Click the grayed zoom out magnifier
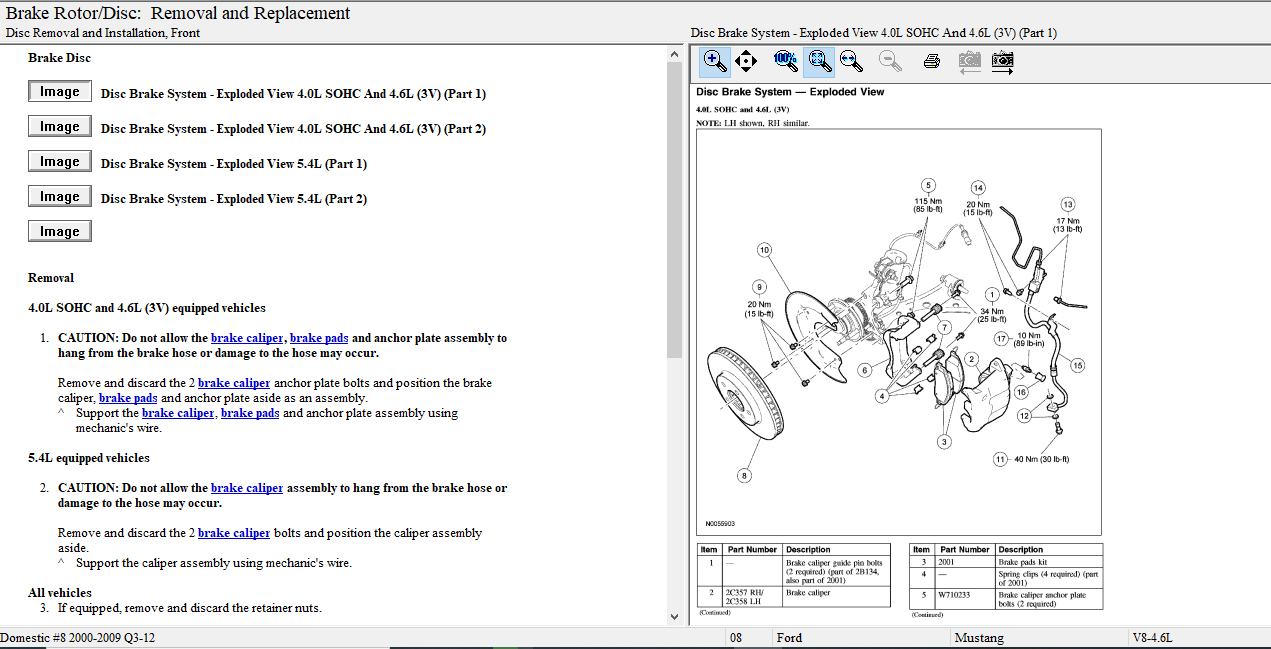The width and height of the screenshot is (1271, 649). click(x=889, y=62)
